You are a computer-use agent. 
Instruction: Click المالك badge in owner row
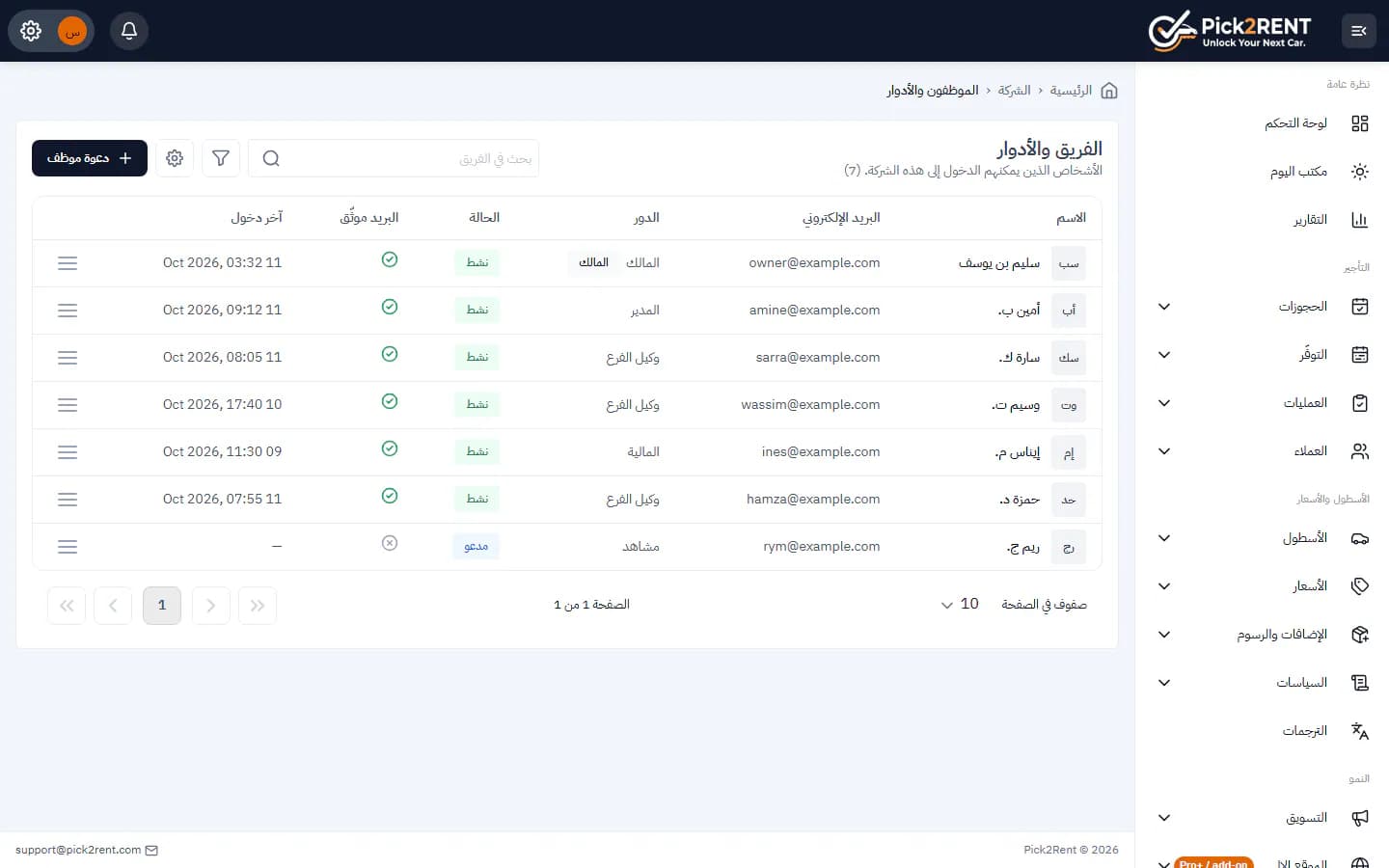pos(593,263)
